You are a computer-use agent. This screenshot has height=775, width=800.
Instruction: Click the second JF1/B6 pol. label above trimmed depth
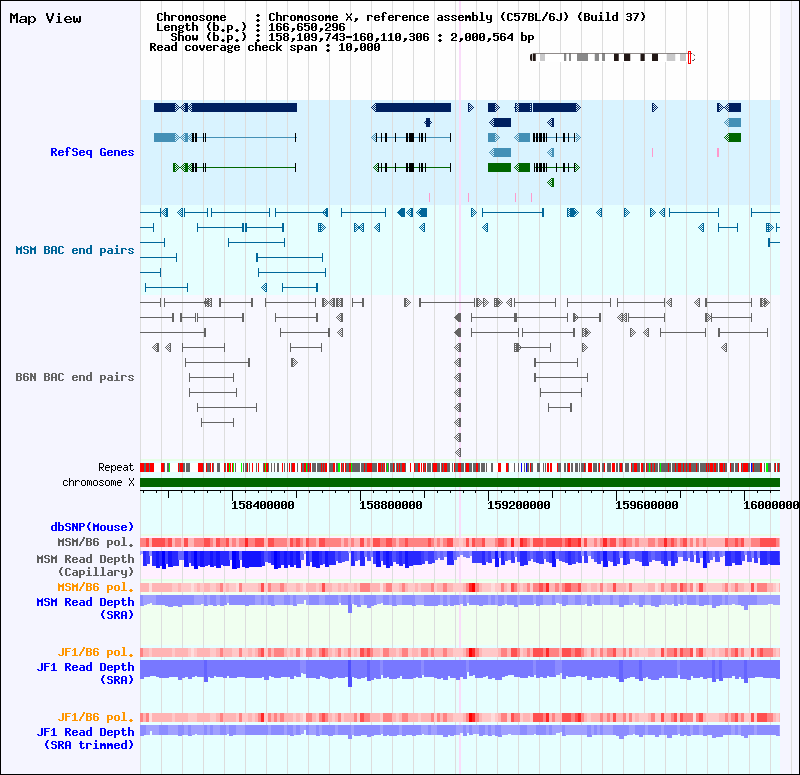pyautogui.click(x=95, y=717)
